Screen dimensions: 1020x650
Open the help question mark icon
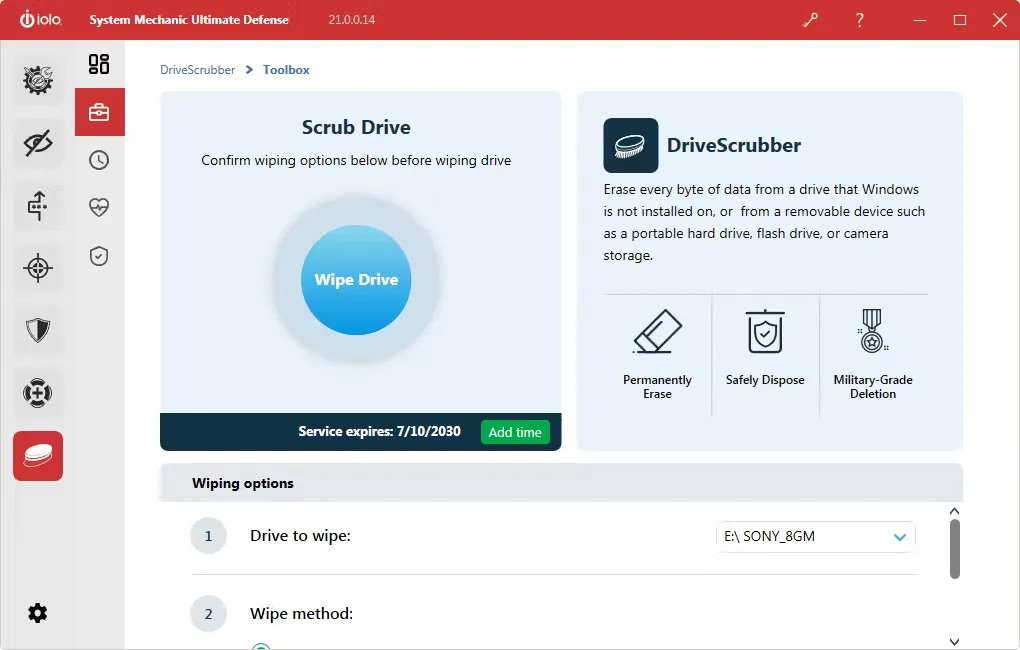(x=859, y=20)
